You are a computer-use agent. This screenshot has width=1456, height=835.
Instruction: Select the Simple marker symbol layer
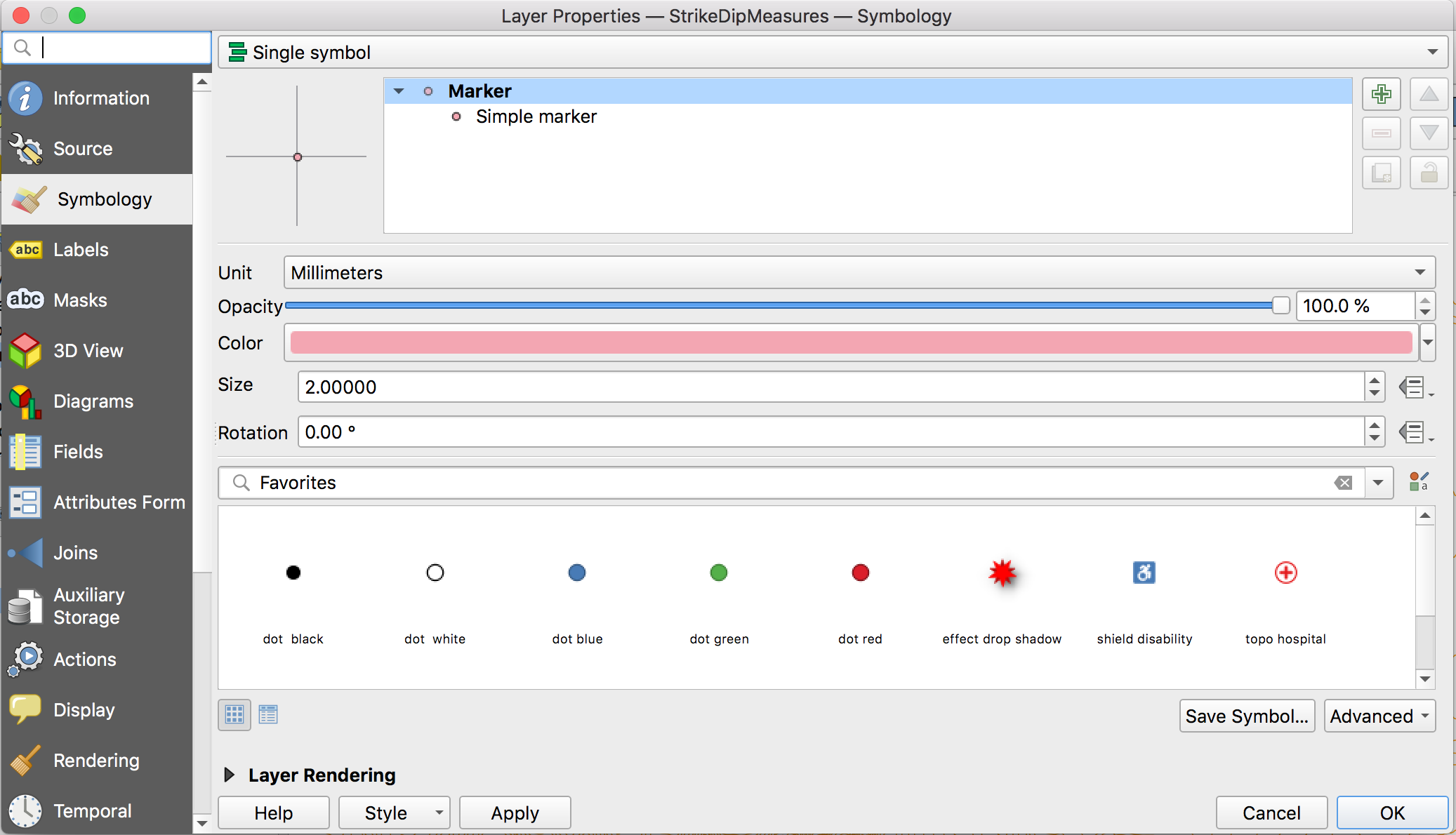click(x=536, y=116)
